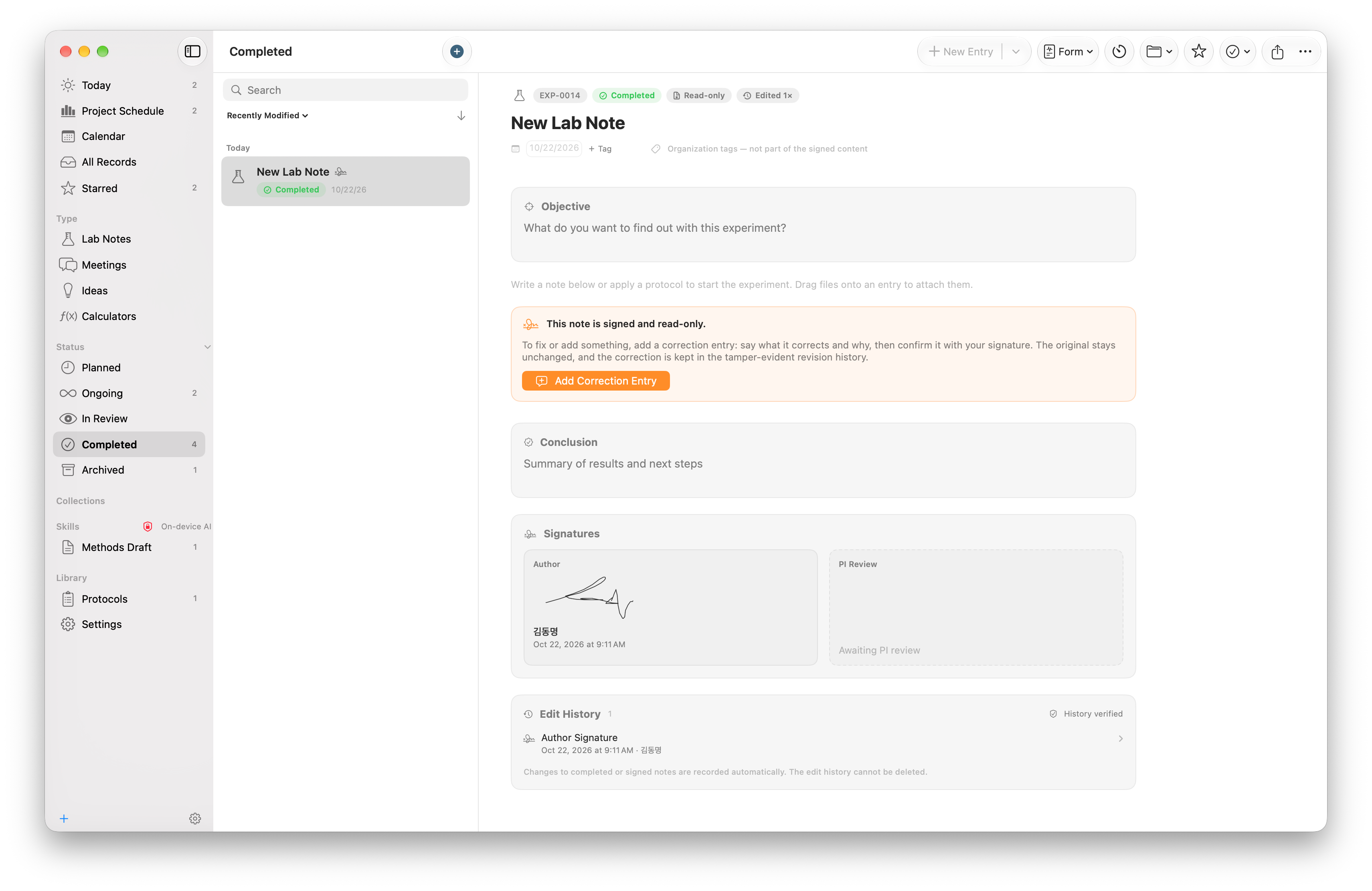Select Meetings type in sidebar
This screenshot has height=891, width=1372.
[129, 265]
